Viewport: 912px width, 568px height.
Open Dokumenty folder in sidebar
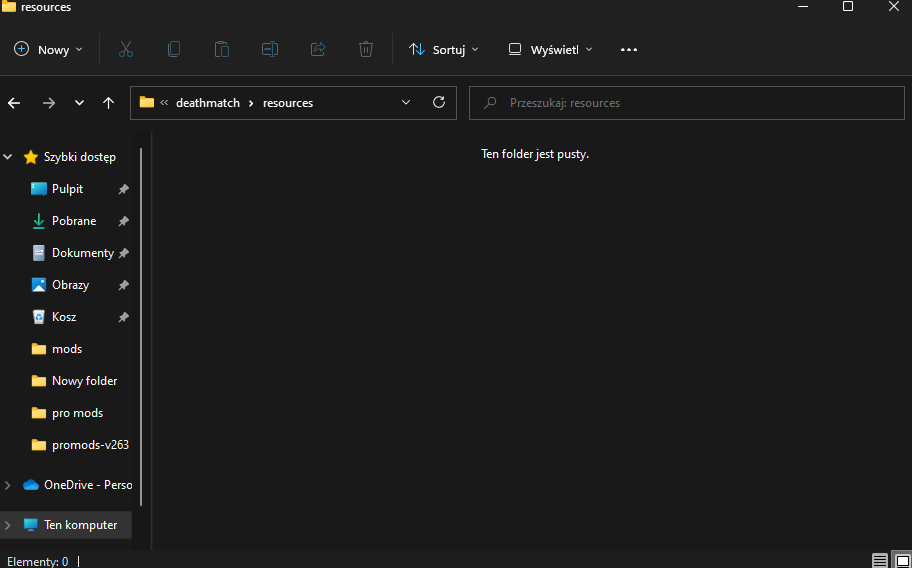coord(83,253)
